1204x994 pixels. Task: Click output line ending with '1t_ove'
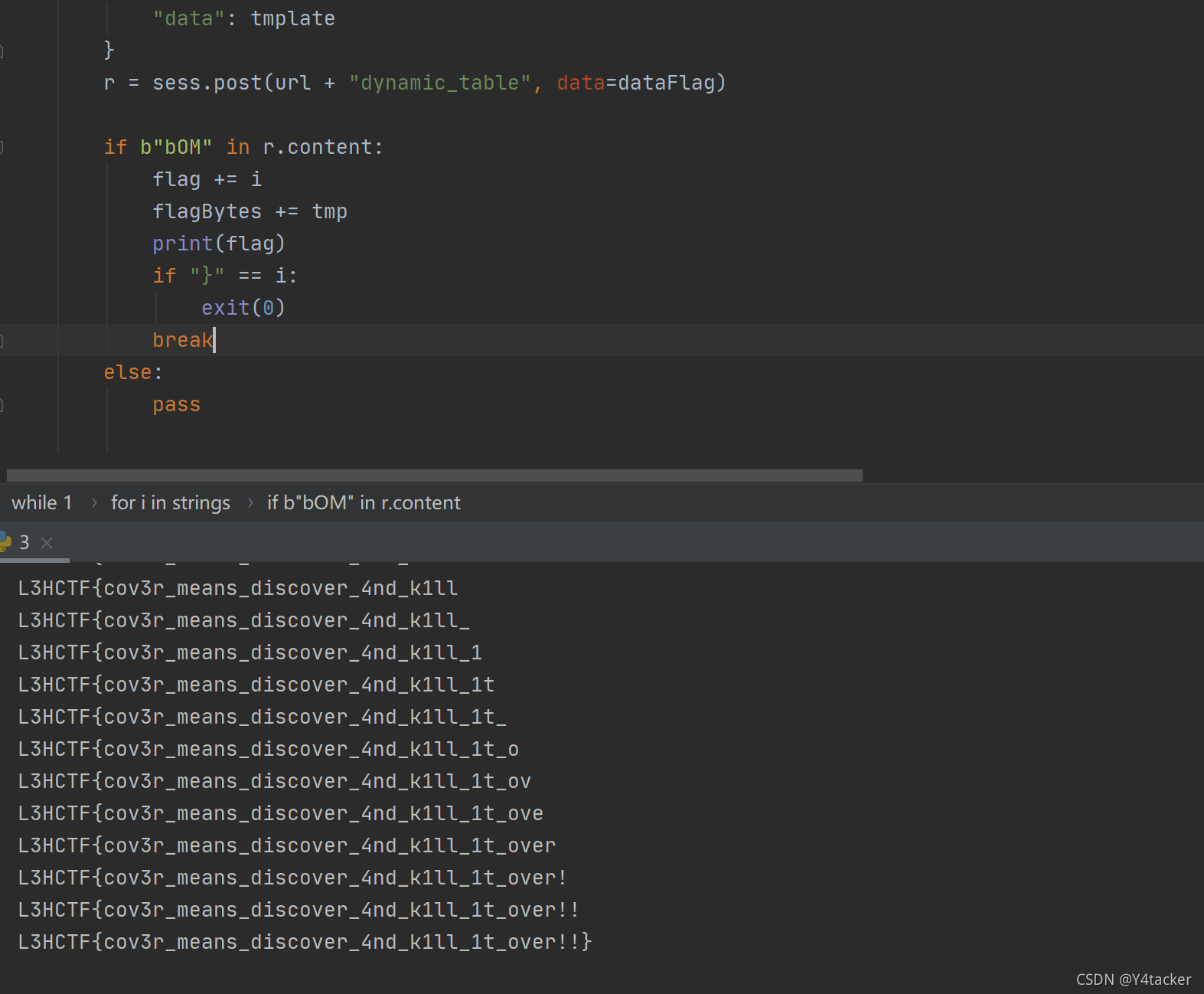pyautogui.click(x=281, y=813)
